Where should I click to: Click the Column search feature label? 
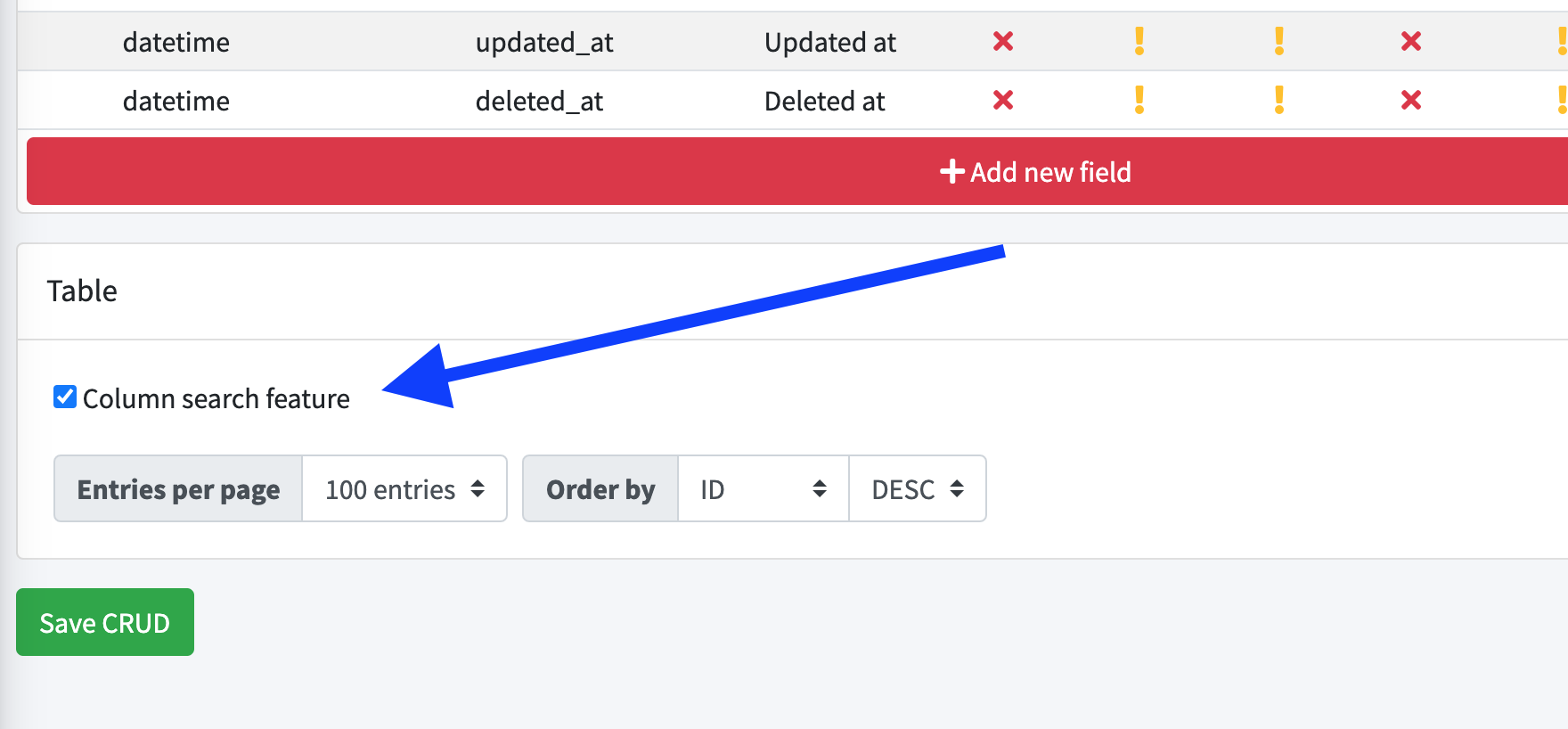(216, 398)
